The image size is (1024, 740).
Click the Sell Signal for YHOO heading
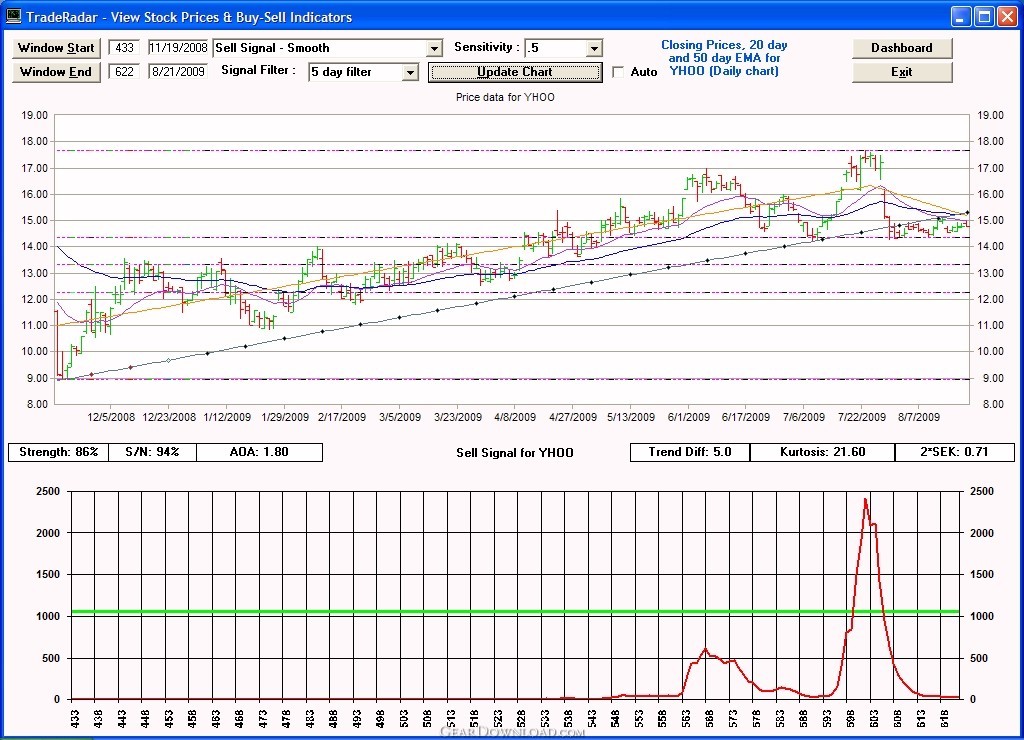[515, 453]
